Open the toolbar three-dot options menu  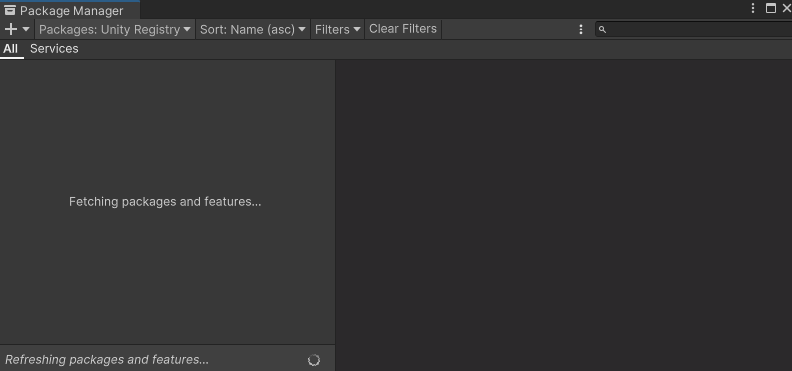click(581, 29)
